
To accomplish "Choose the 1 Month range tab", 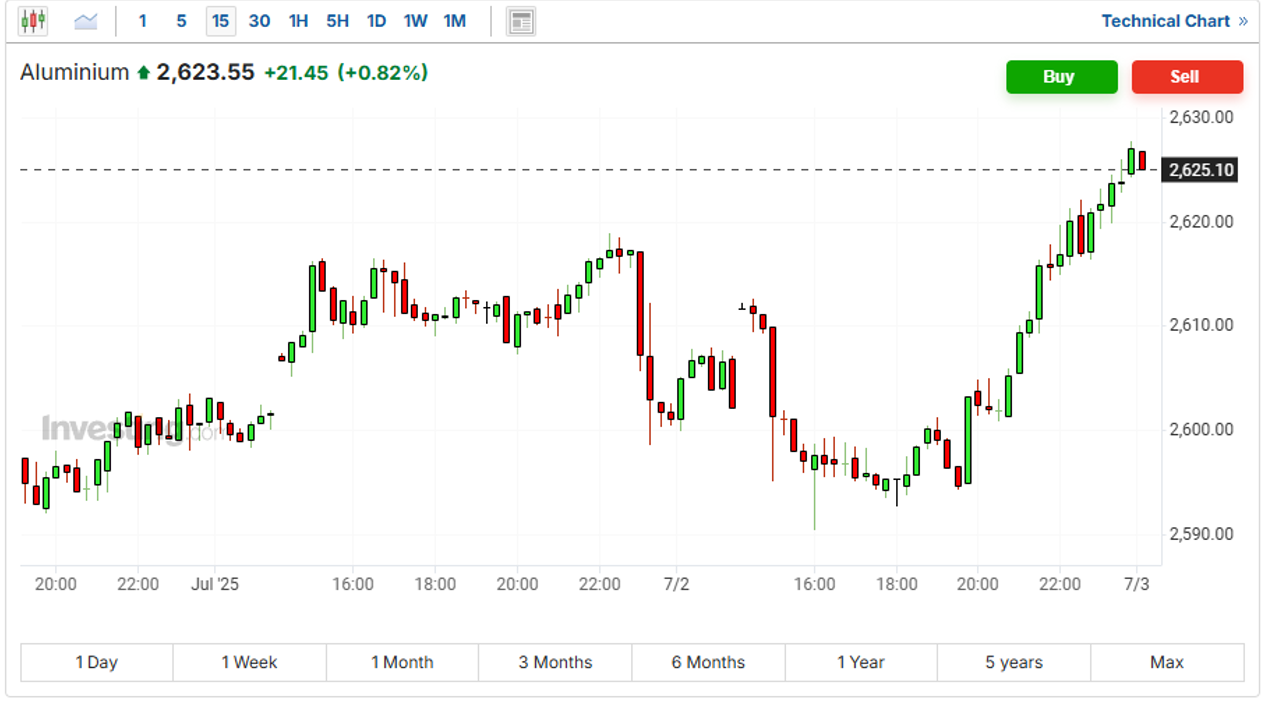I will (x=402, y=662).
